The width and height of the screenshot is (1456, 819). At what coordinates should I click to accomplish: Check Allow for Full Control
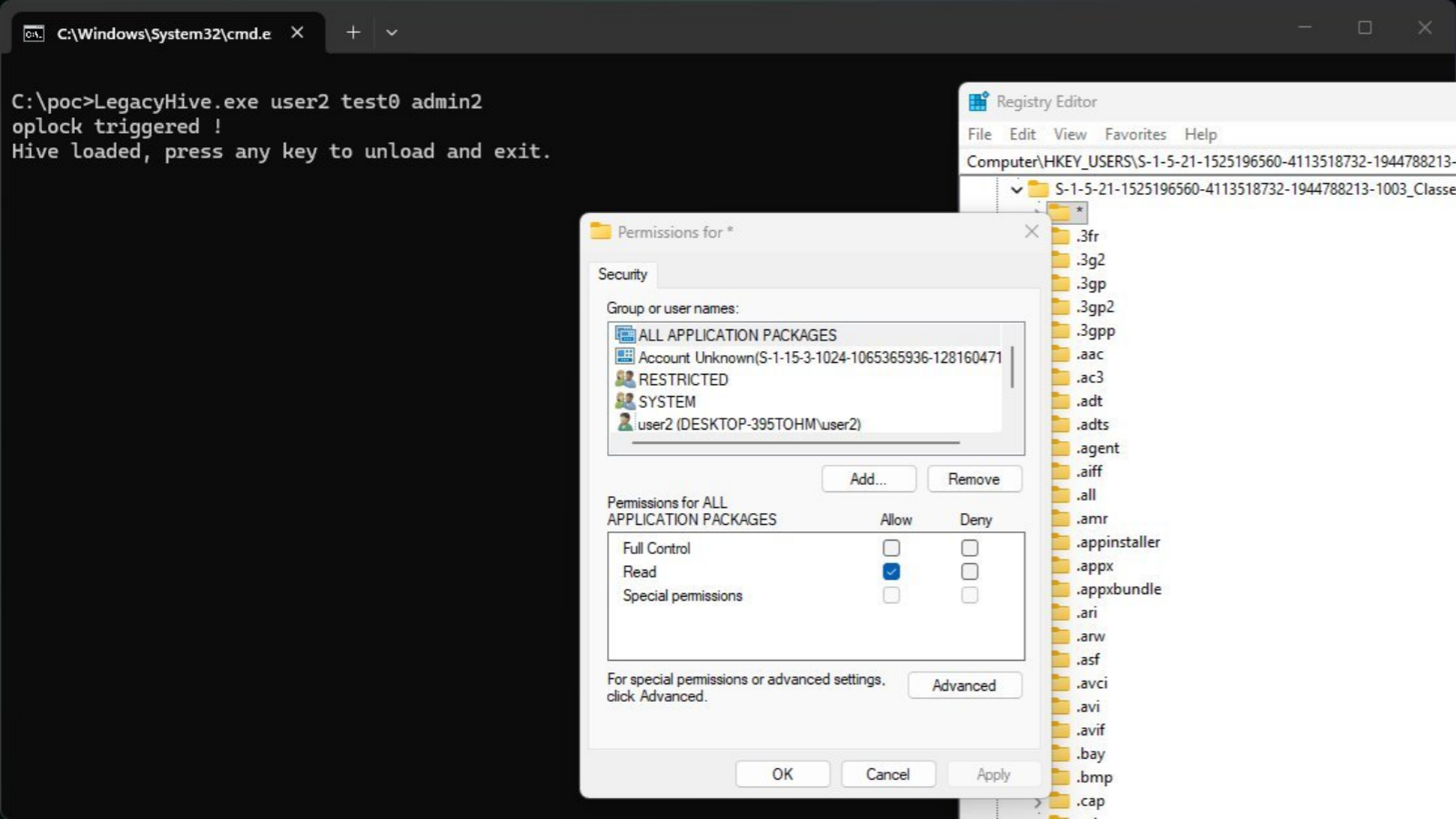[891, 548]
